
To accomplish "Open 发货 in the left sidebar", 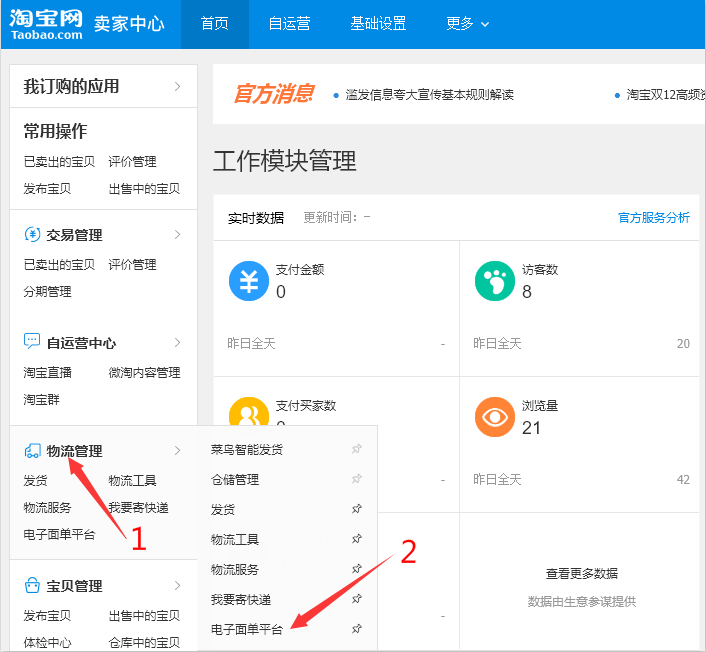I will click(x=35, y=480).
